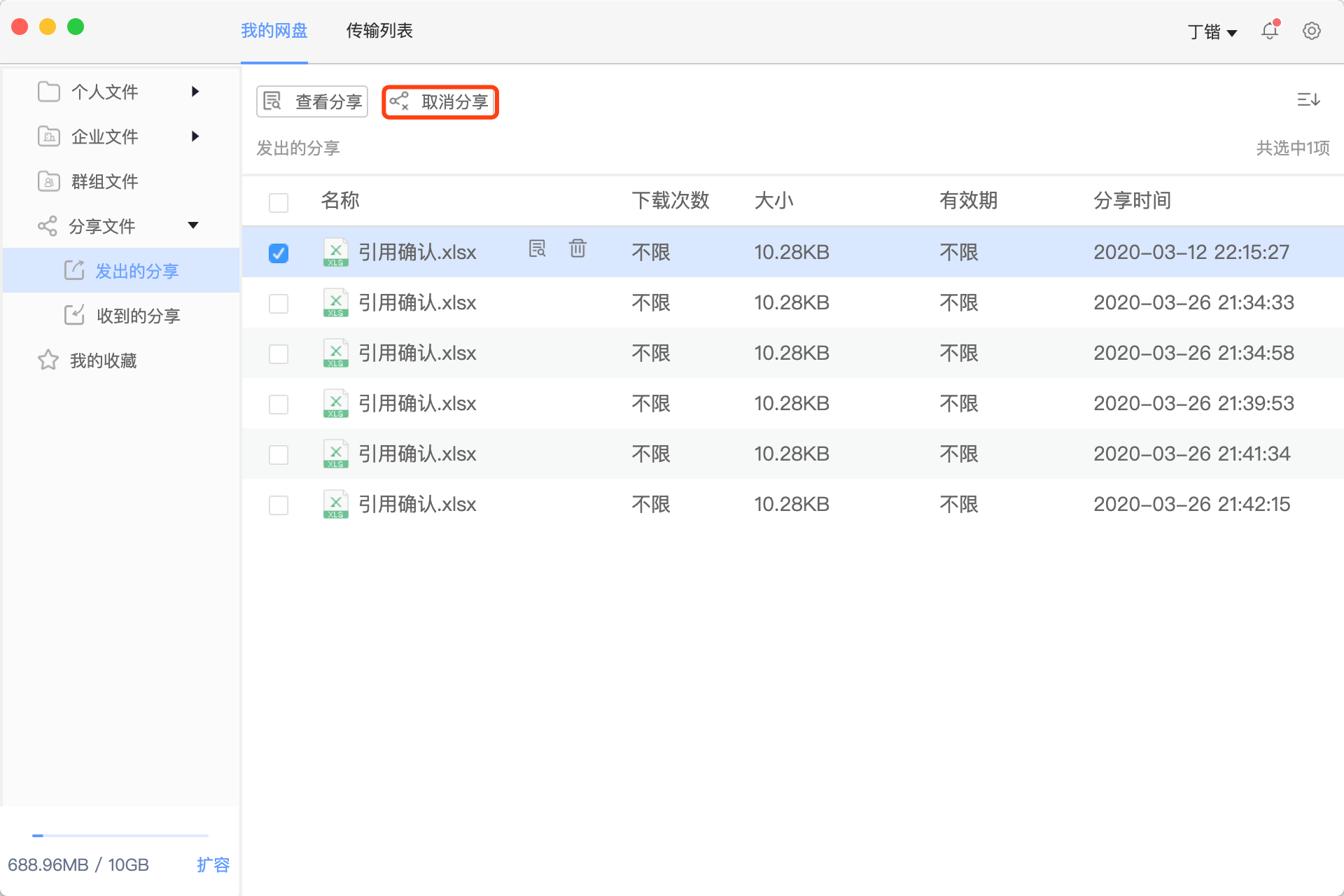The width and height of the screenshot is (1344, 896).
Task: Click the 个人文件 folder icon
Action: click(48, 92)
